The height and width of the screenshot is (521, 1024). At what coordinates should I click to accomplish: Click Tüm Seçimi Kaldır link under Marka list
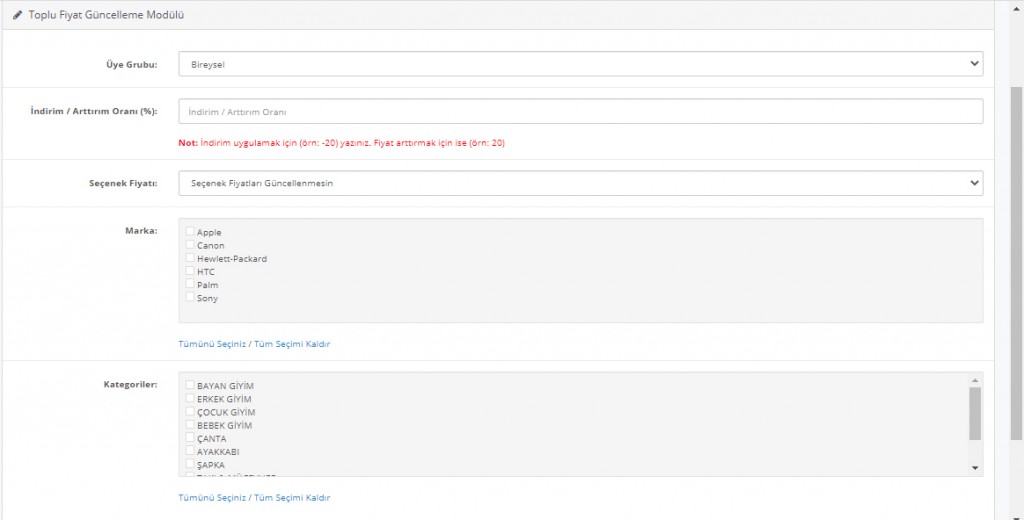coord(291,344)
